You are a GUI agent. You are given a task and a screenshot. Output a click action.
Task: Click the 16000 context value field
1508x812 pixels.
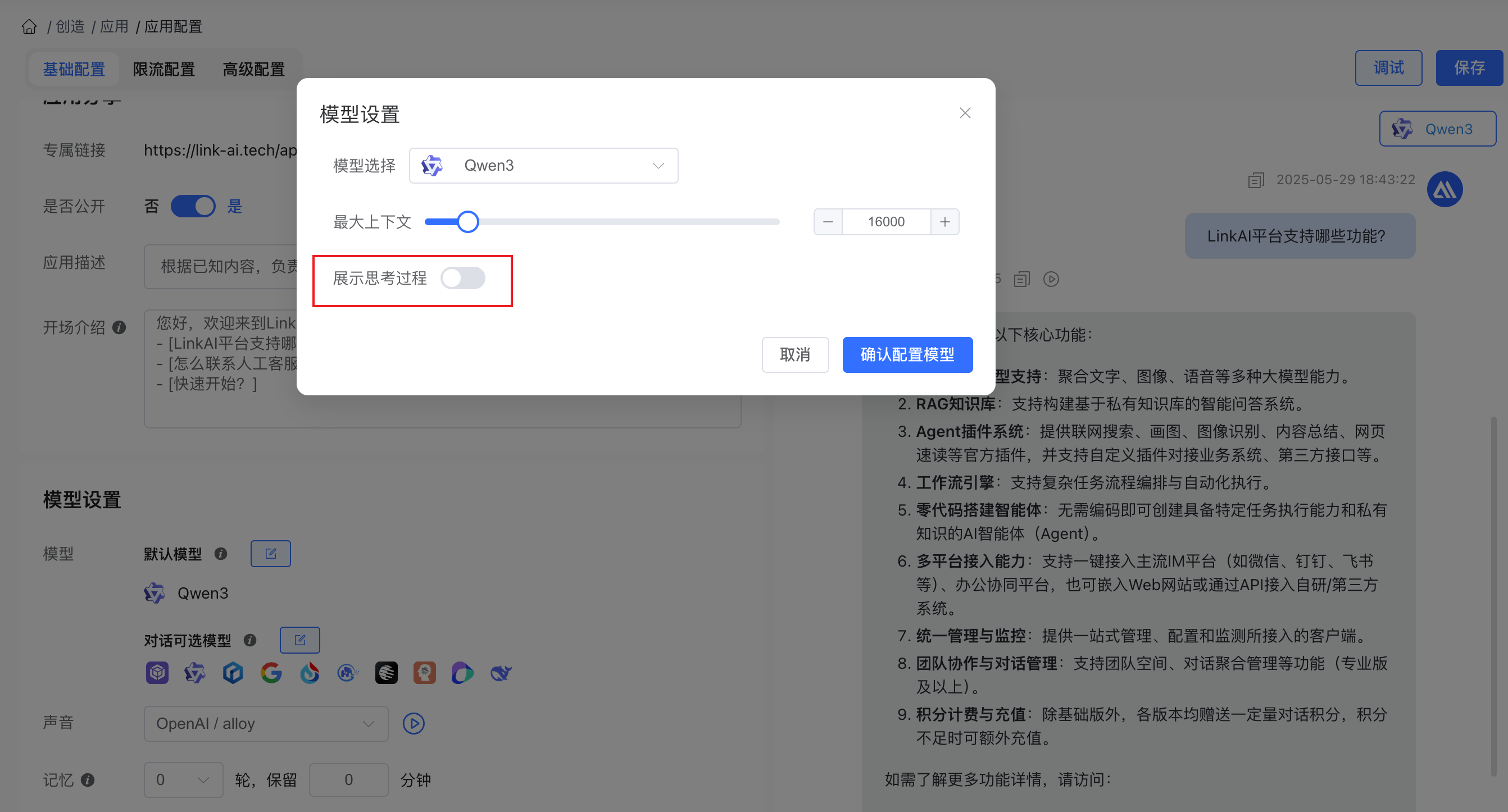coord(885,222)
